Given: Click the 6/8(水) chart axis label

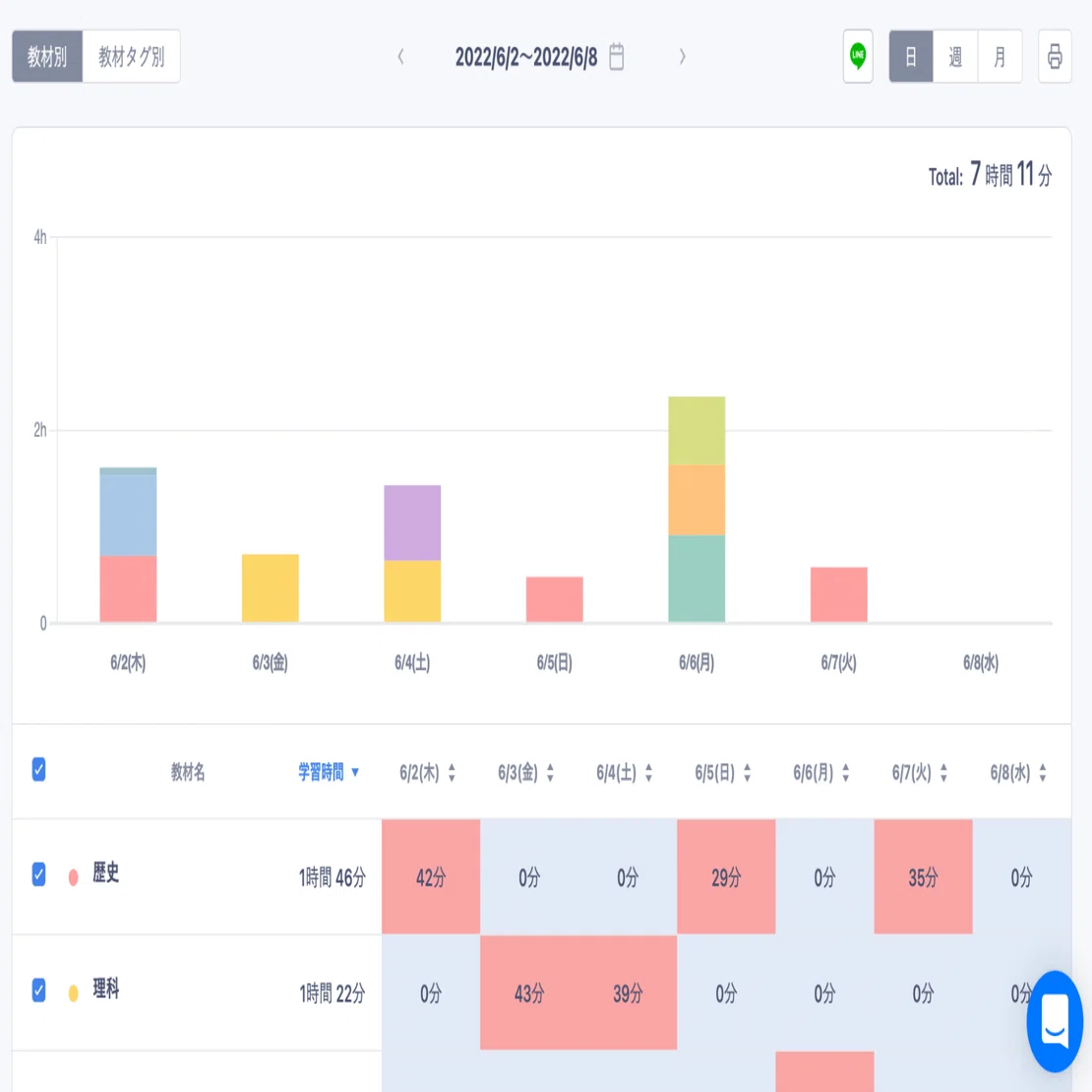Looking at the screenshot, I should [x=981, y=662].
